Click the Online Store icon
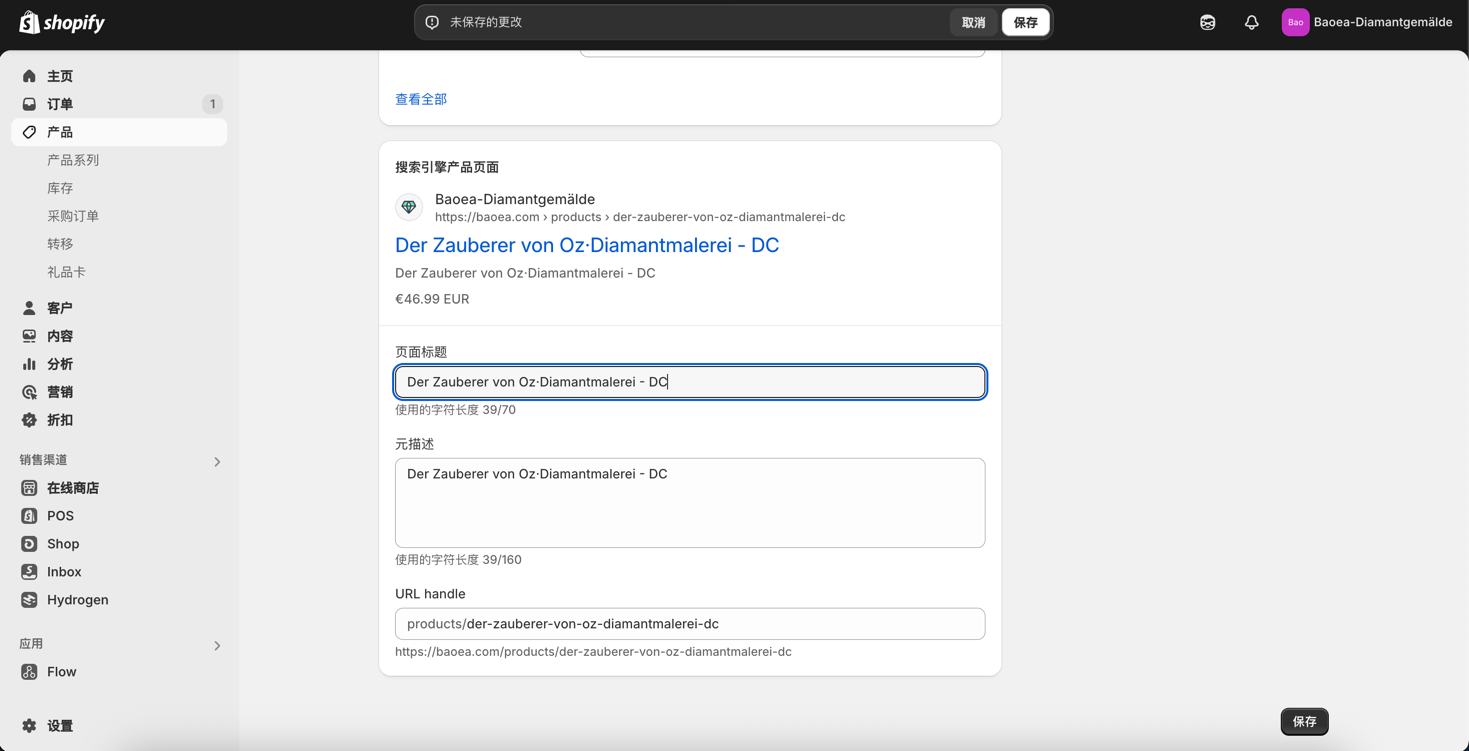The width and height of the screenshot is (1469, 751). [x=29, y=488]
